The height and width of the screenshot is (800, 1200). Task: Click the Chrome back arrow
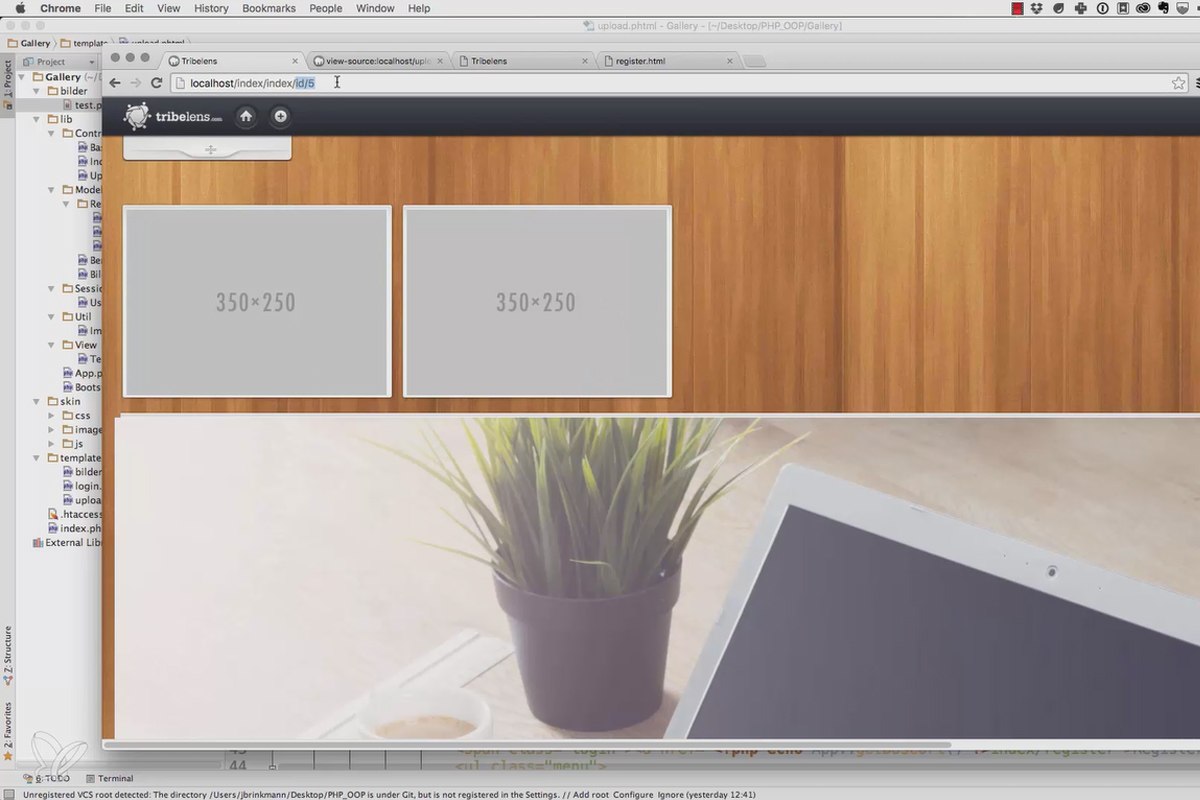(115, 83)
